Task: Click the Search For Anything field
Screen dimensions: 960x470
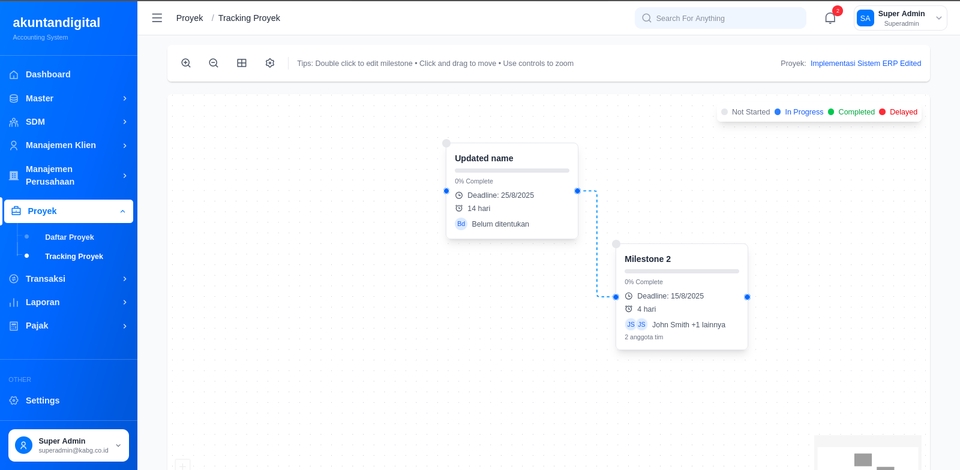Action: tap(720, 18)
